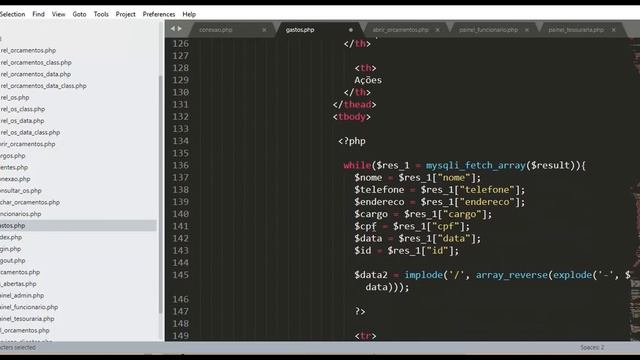Open rel_orcamentos_class.php in sidebar
Screen dimensions: 640x360
pyautogui.click(x=36, y=62)
